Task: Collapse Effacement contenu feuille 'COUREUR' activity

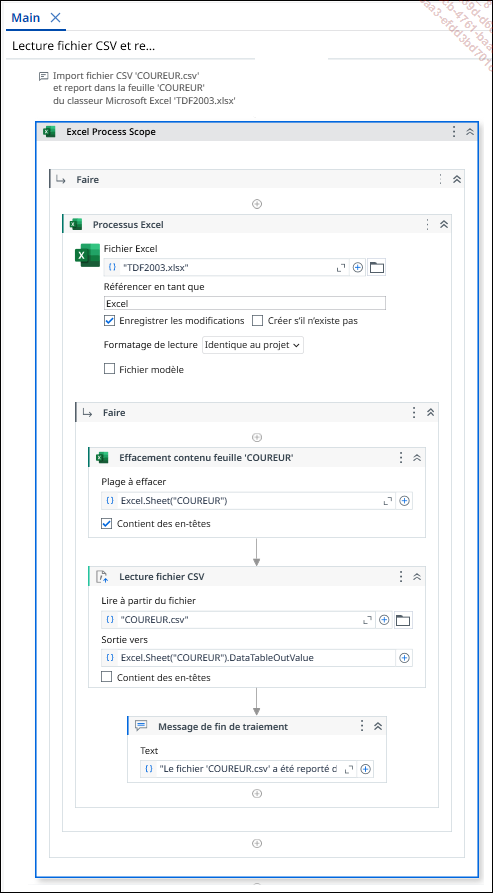Action: [x=417, y=457]
